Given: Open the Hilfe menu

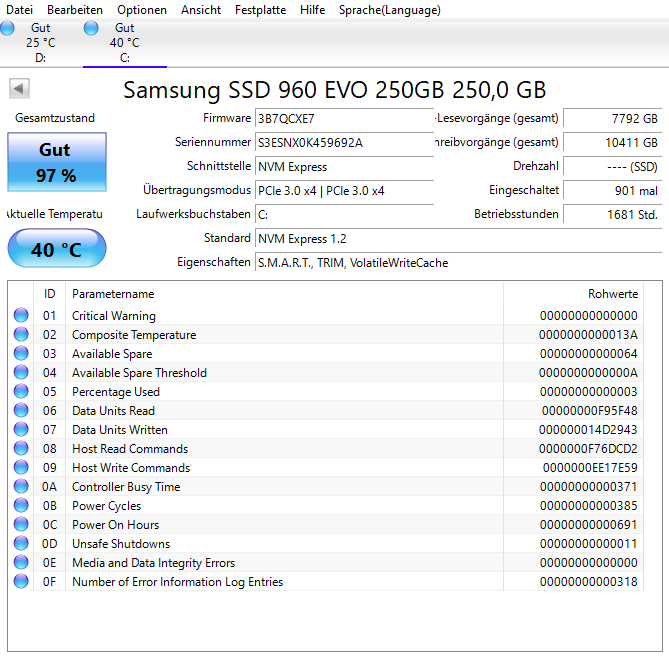Looking at the screenshot, I should point(312,10).
